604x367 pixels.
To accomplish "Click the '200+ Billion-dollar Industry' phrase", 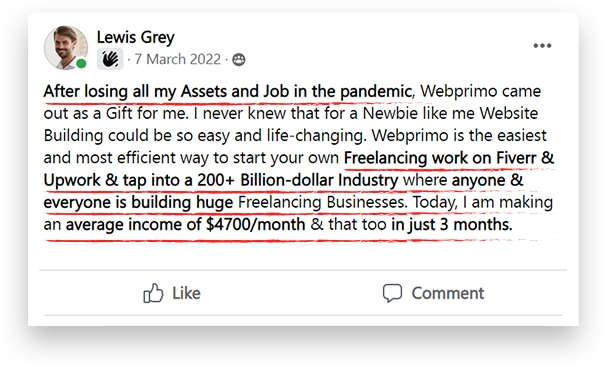I will click(x=298, y=180).
